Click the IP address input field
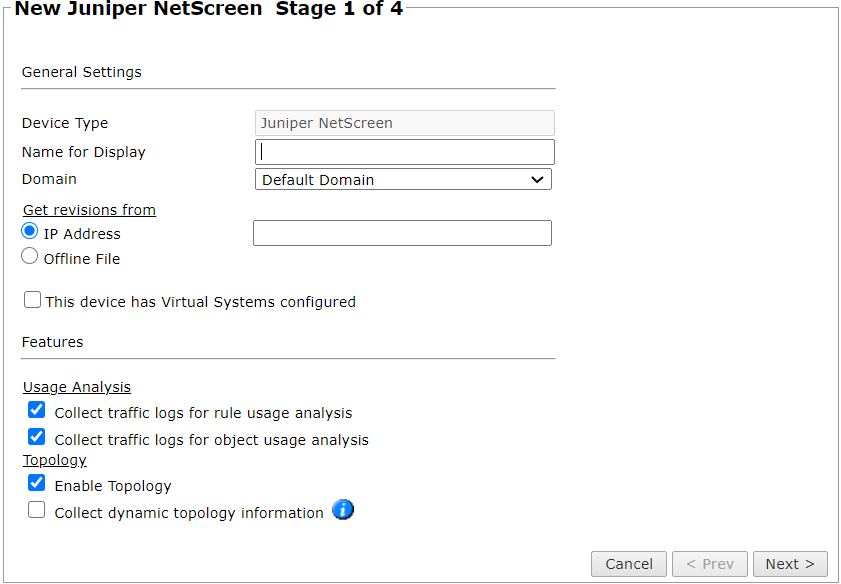 pos(402,232)
